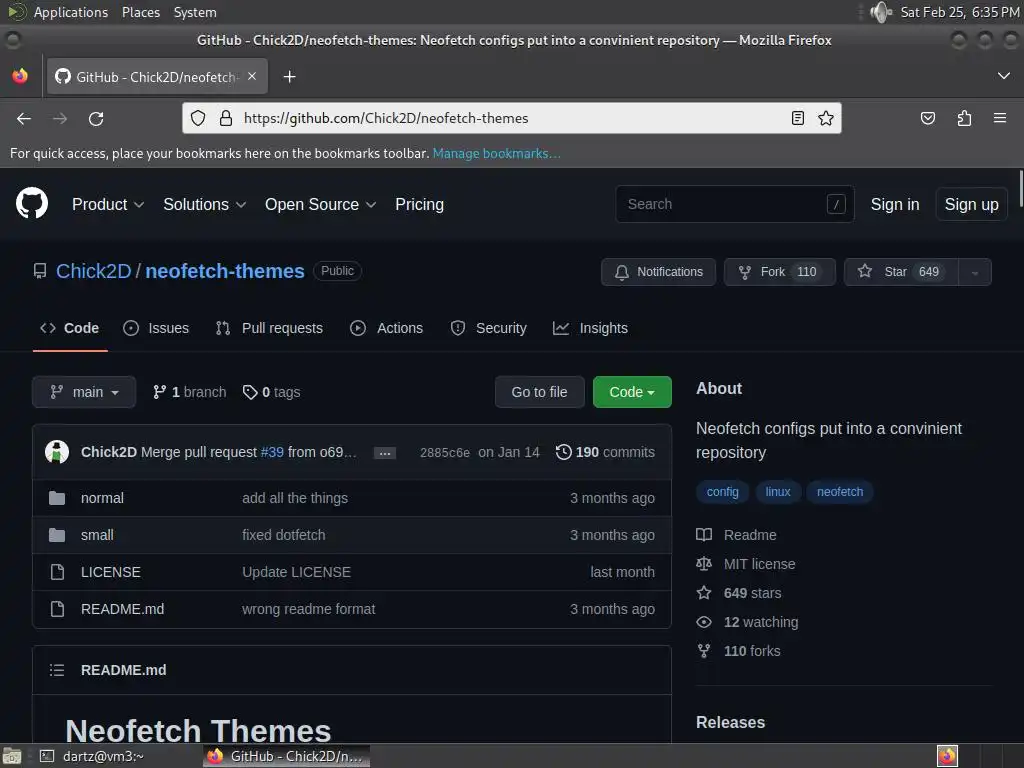Expand commit message ellipsis button

click(385, 453)
